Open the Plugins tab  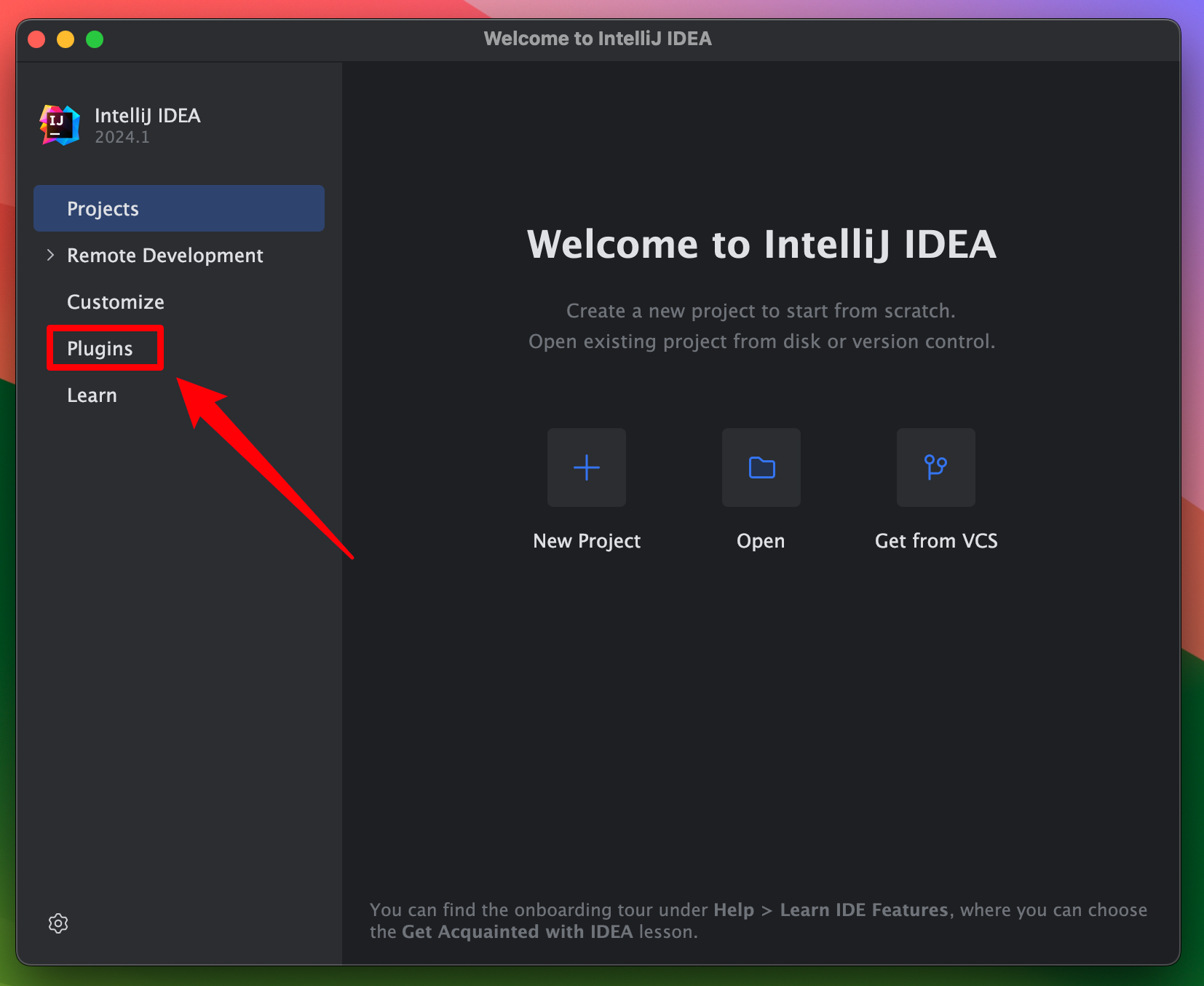click(x=100, y=349)
